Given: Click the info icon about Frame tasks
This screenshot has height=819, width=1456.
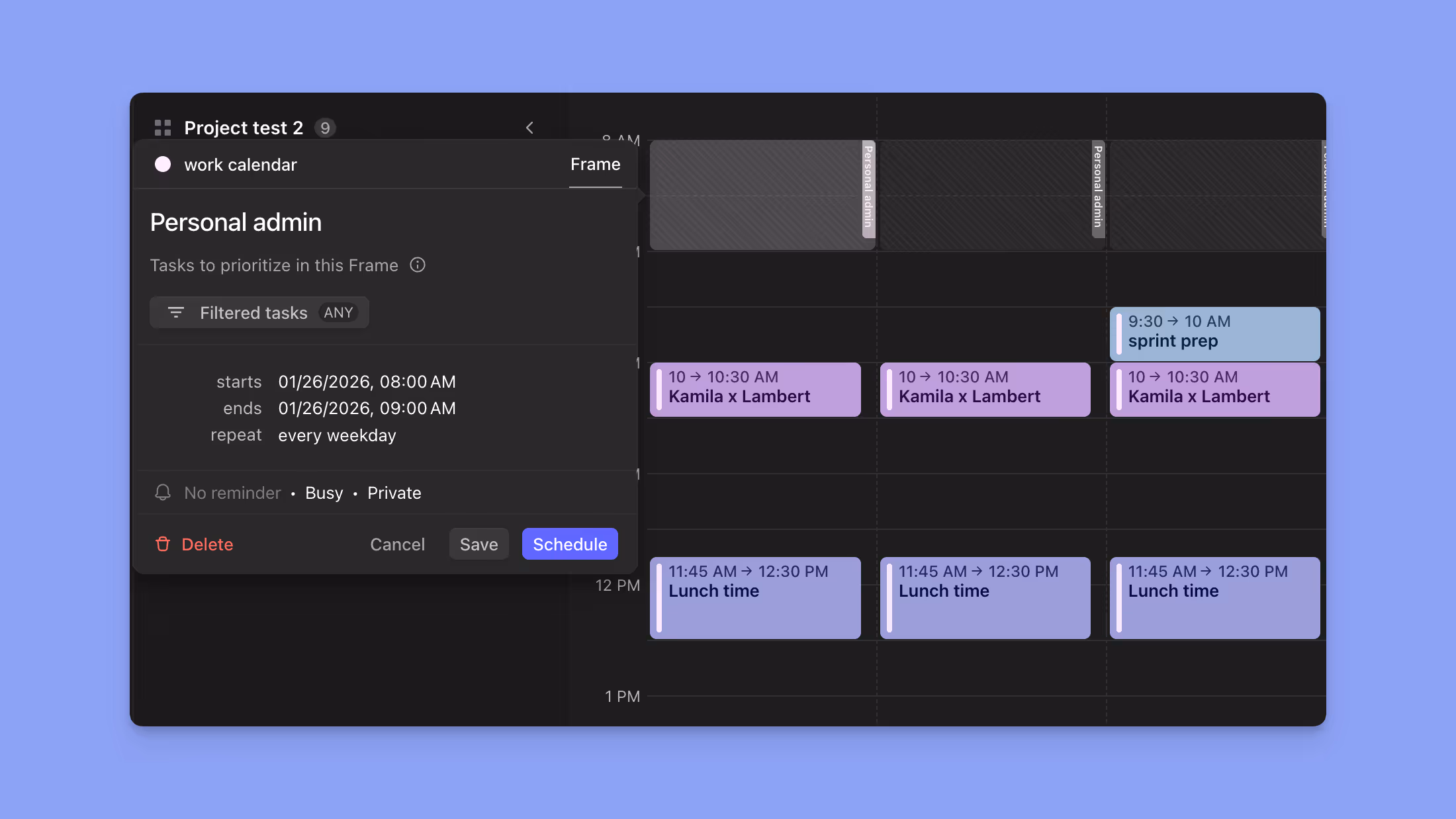Looking at the screenshot, I should point(418,265).
